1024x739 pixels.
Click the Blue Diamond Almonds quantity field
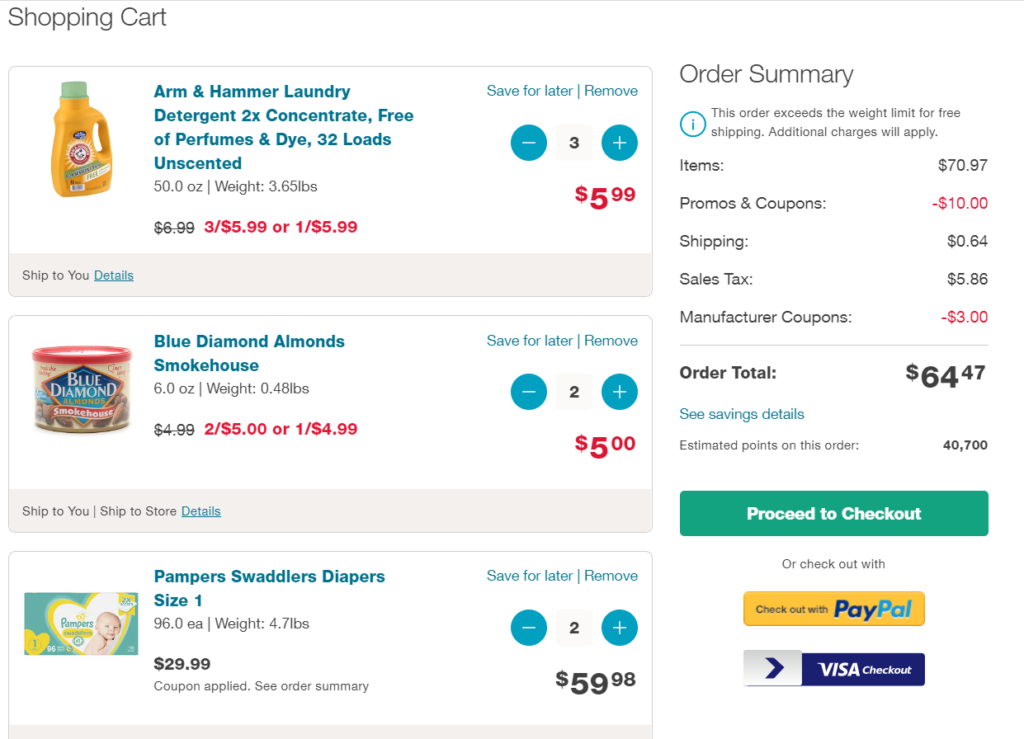[x=574, y=392]
